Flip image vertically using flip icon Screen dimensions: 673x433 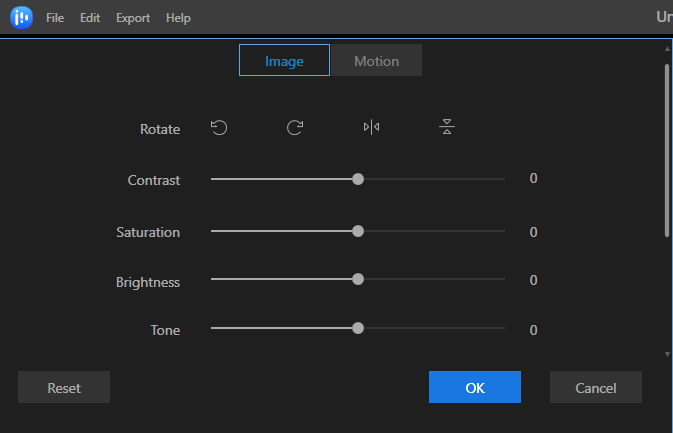447,127
